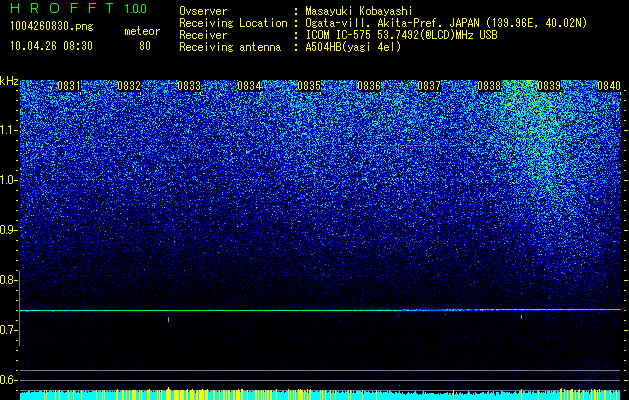629x400 pixels.
Task: Select the filename 1004260830.png
Action: (x=52, y=27)
